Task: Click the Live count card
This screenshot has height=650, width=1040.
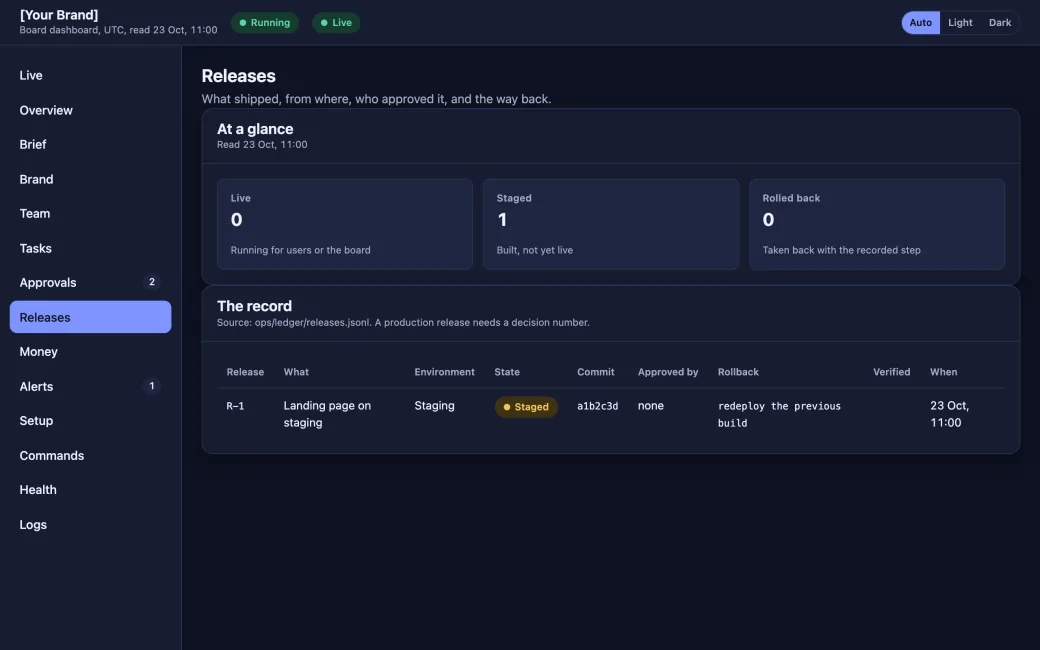Action: pos(345,224)
